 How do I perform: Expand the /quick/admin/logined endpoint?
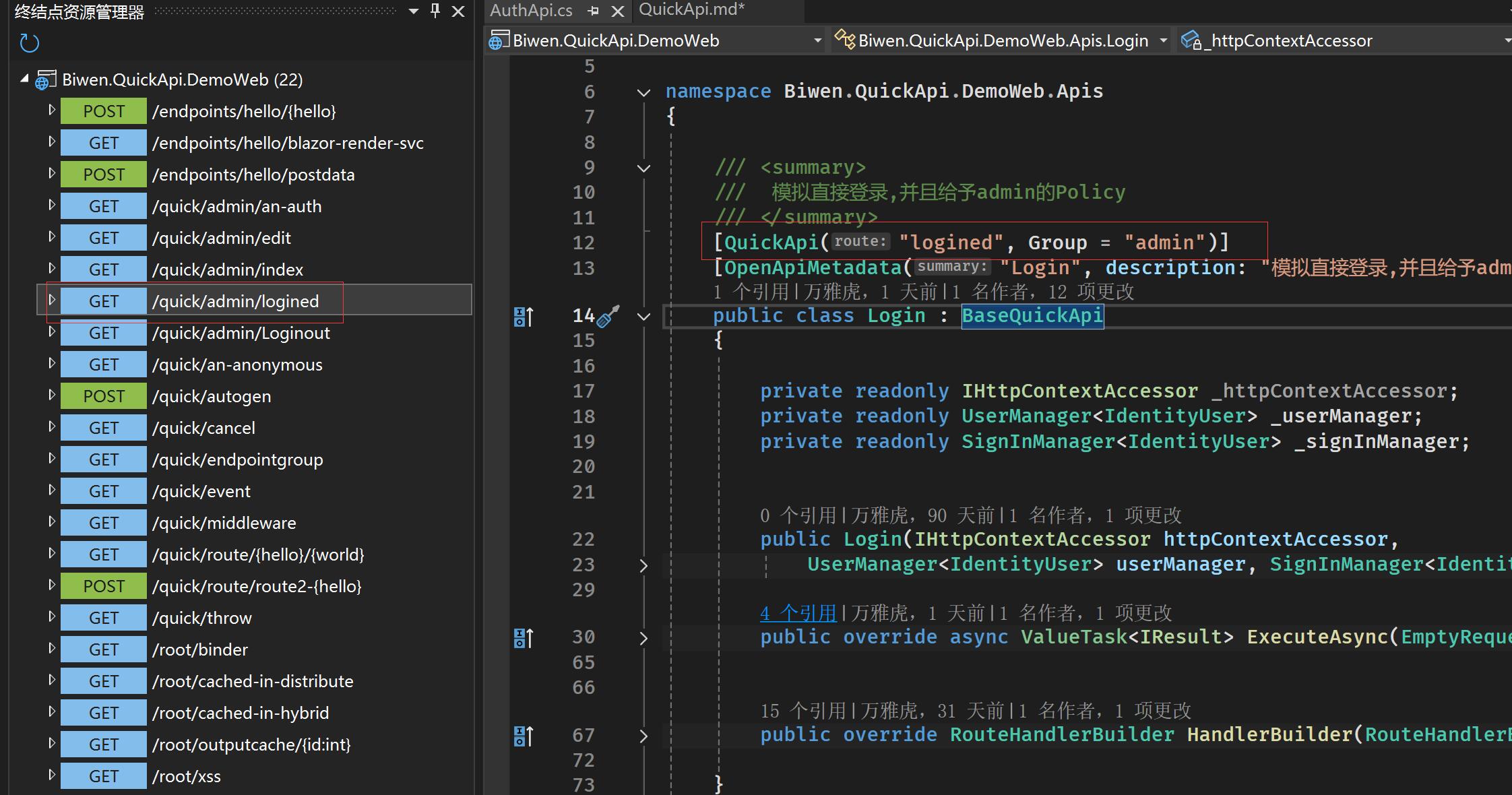coord(51,300)
